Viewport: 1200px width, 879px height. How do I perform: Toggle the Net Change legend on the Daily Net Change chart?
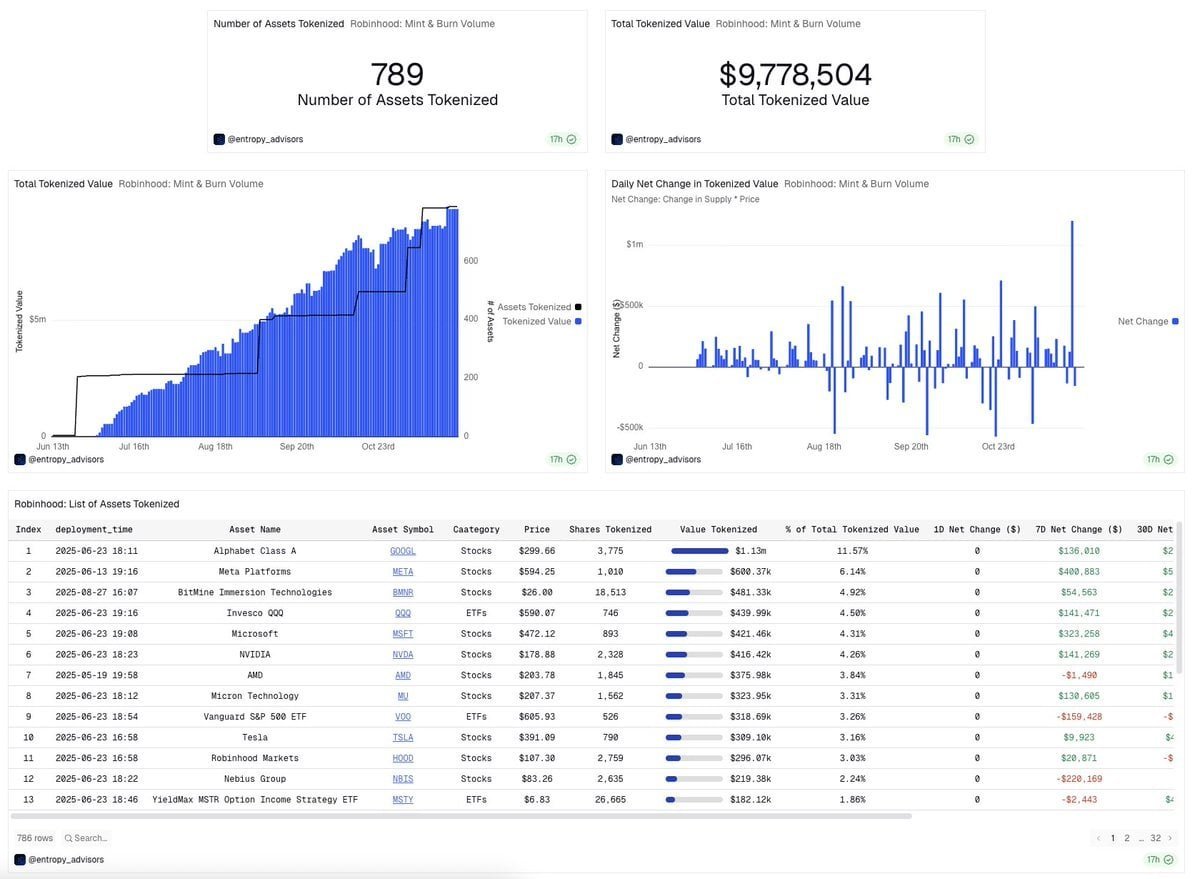click(1146, 320)
